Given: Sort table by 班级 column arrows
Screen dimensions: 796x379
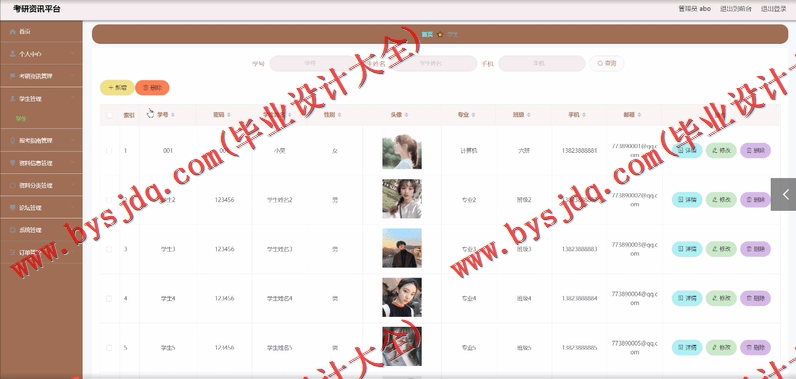Looking at the screenshot, I should coord(529,115).
